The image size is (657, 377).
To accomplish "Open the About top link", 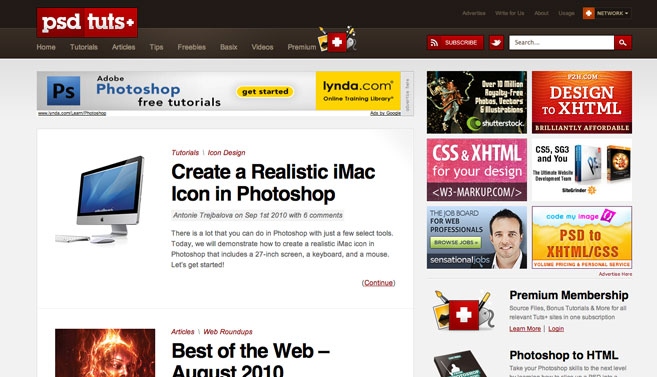I will [x=541, y=13].
